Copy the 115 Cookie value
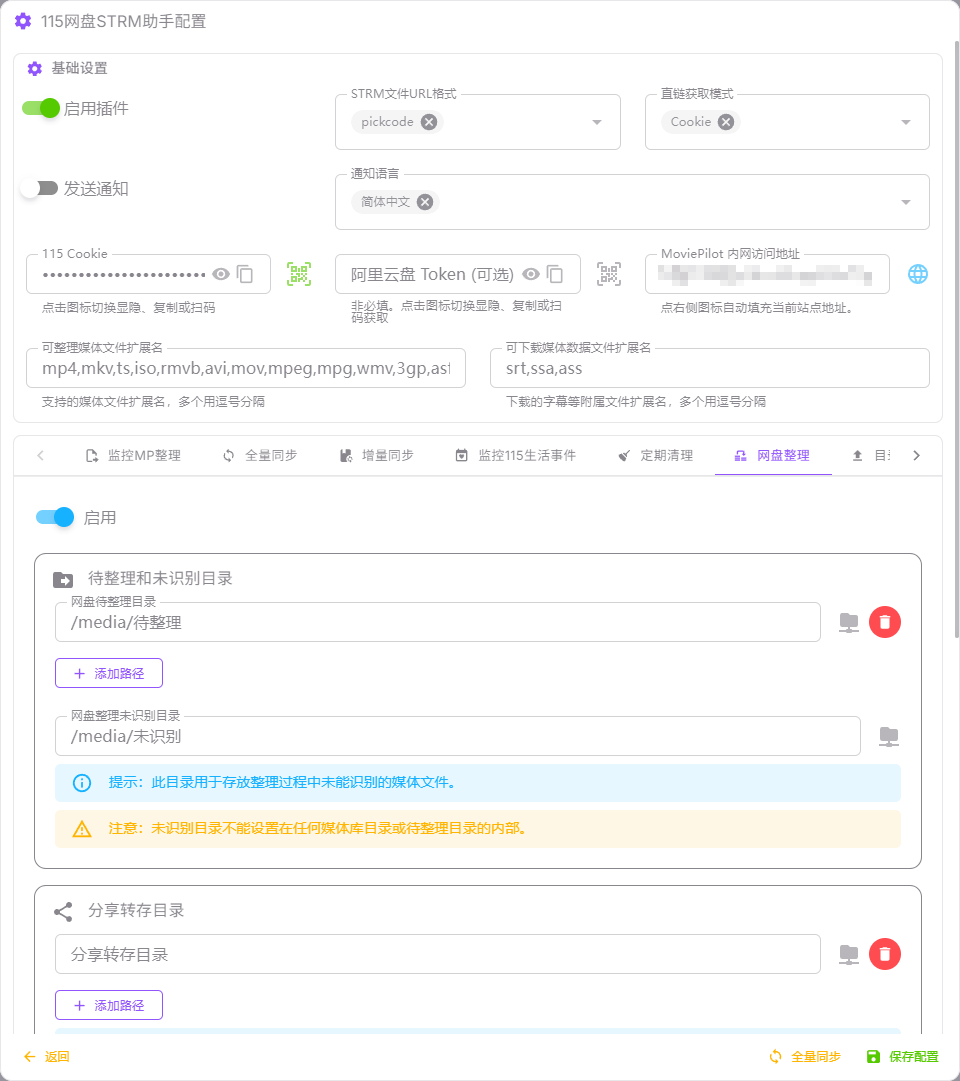Image resolution: width=960 pixels, height=1081 pixels. coord(245,274)
